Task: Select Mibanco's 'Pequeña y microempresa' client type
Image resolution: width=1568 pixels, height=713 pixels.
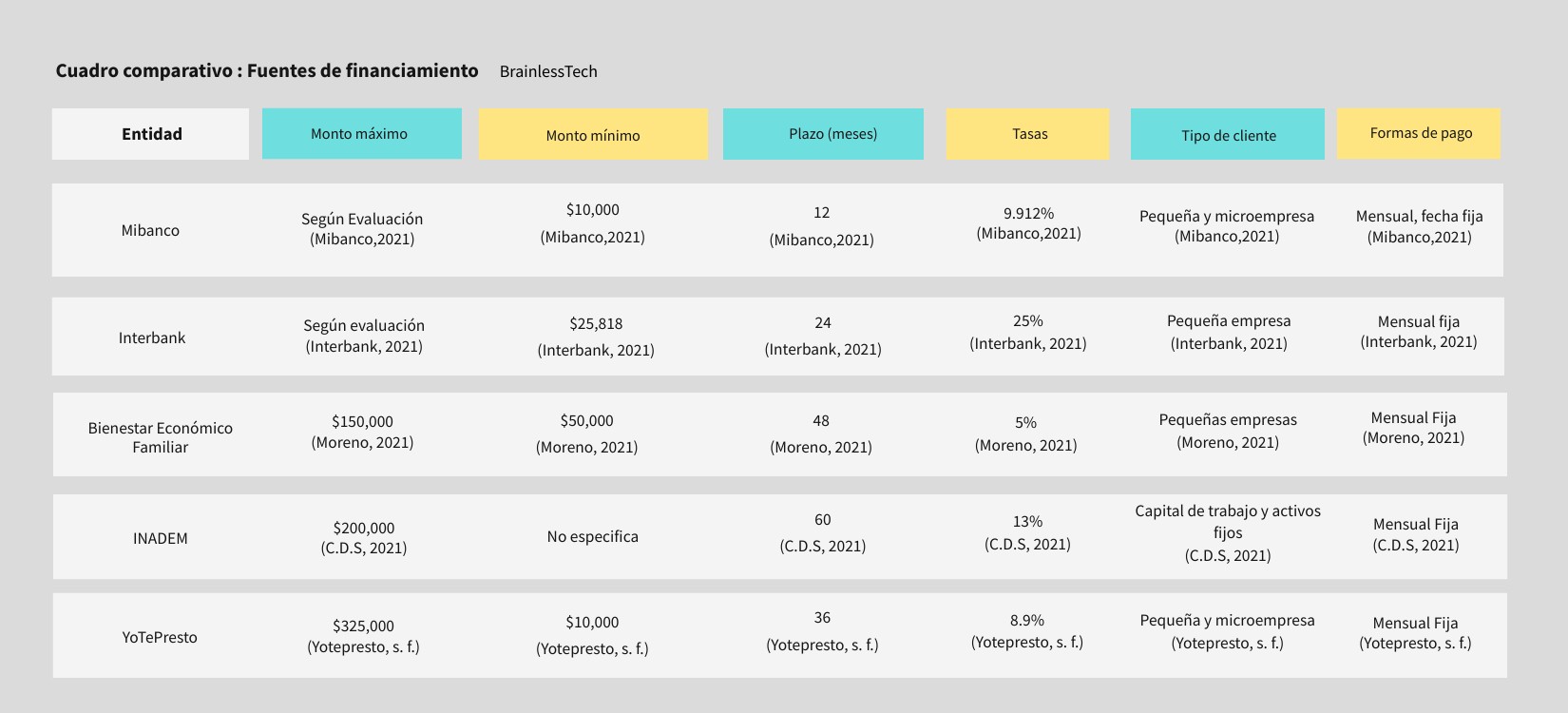Action: [1227, 217]
